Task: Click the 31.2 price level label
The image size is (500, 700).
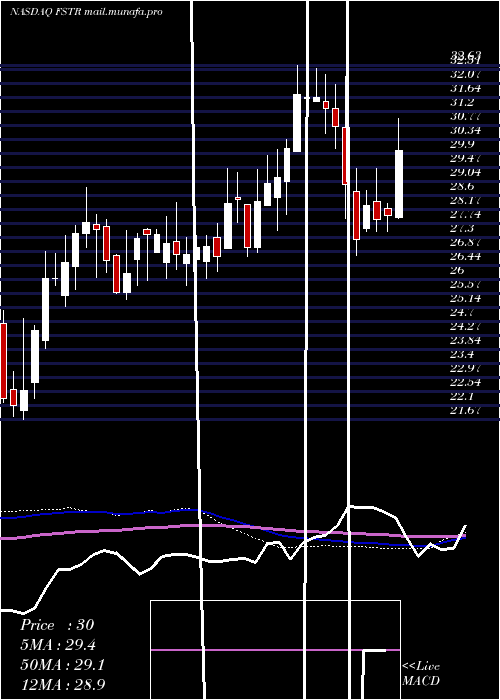Action: pyautogui.click(x=462, y=102)
